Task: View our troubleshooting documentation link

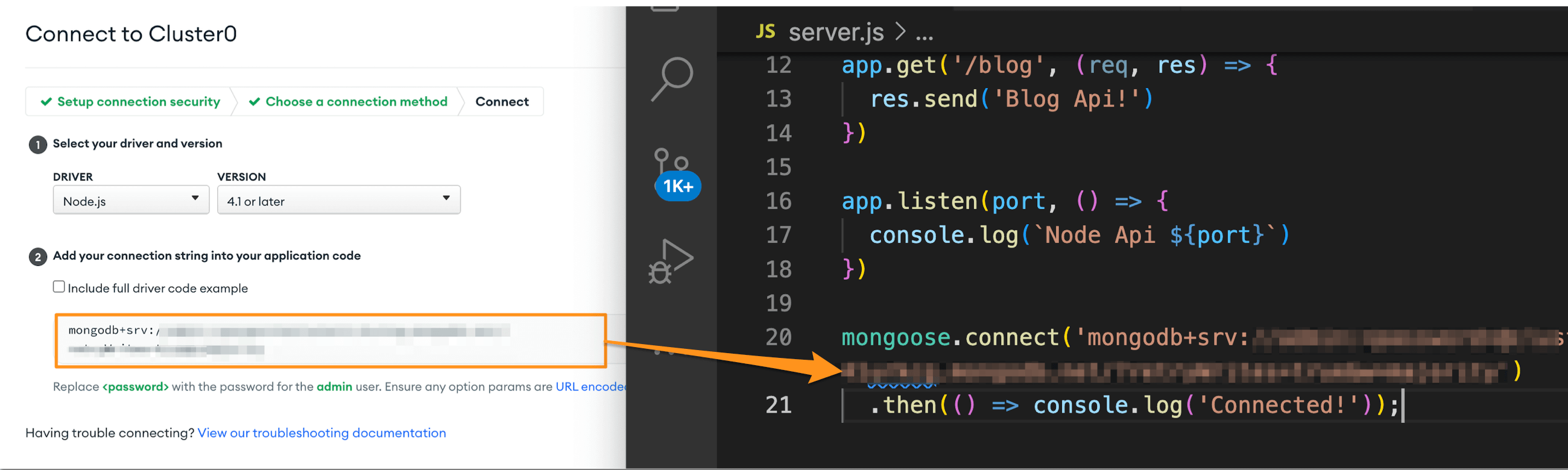Action: point(321,432)
